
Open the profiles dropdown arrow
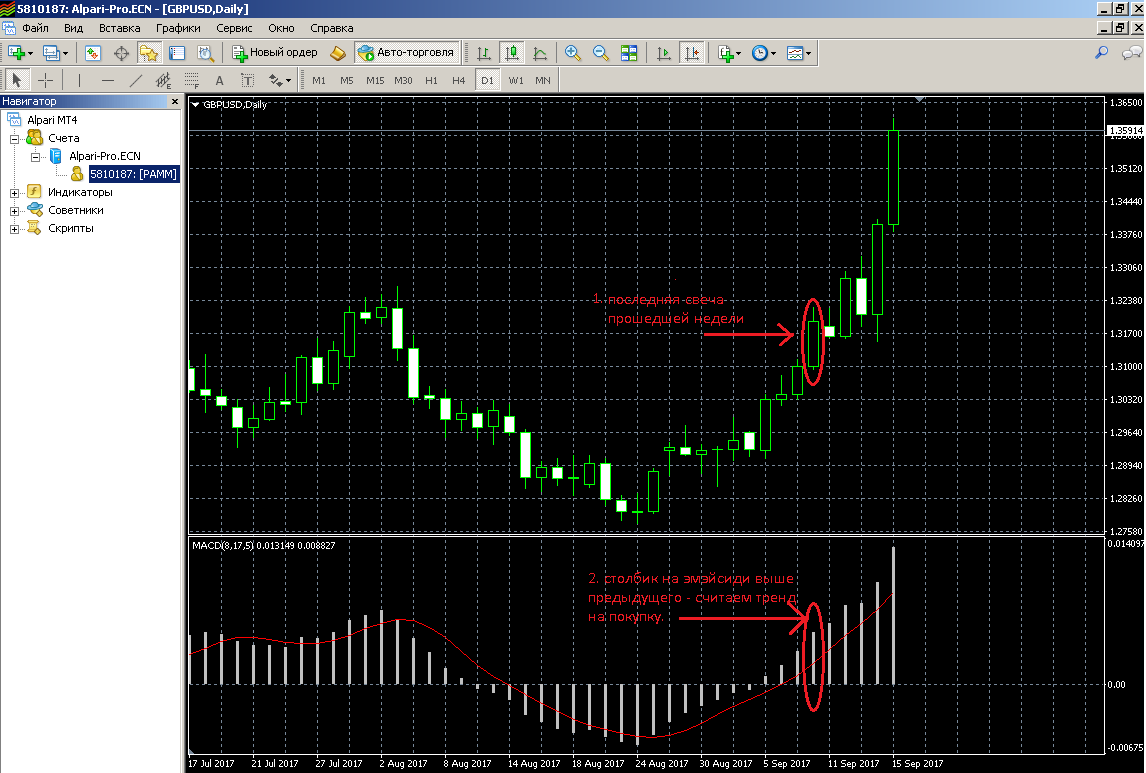click(65, 54)
